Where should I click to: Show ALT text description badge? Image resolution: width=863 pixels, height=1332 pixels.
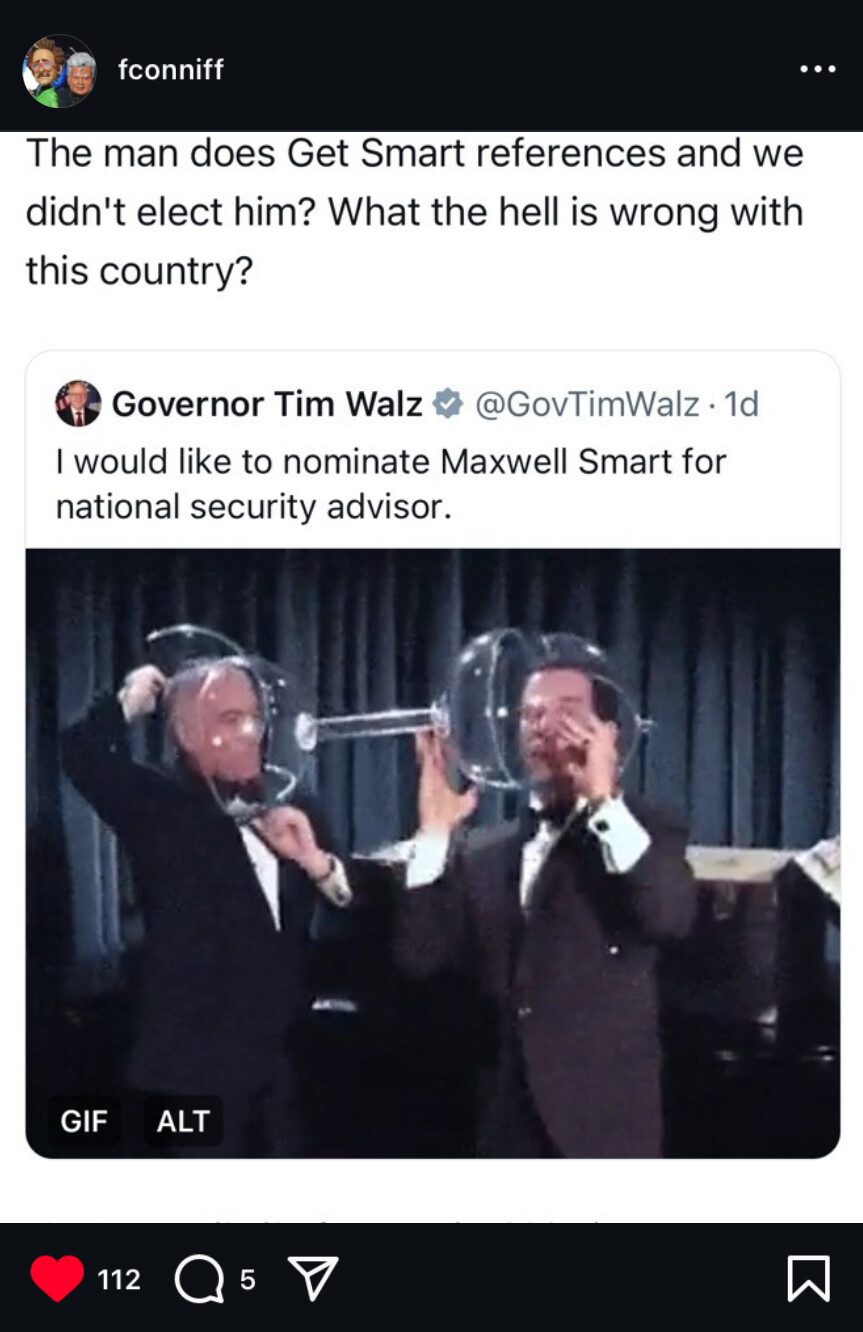coord(183,1121)
